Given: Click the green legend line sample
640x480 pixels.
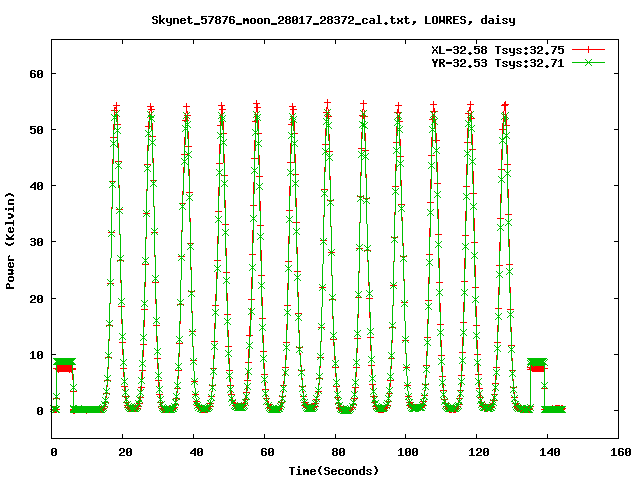Looking at the screenshot, I should click(588, 62).
